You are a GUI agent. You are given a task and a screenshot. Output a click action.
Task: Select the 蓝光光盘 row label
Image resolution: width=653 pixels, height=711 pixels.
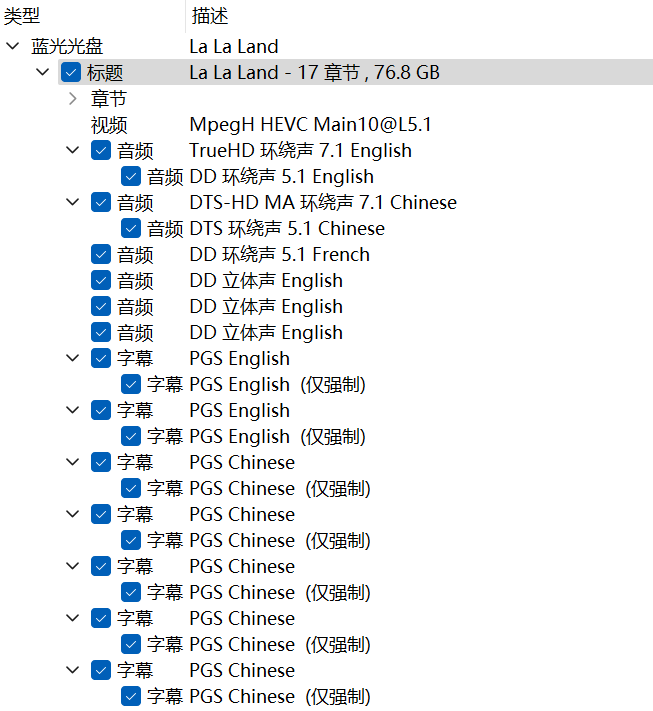67,46
